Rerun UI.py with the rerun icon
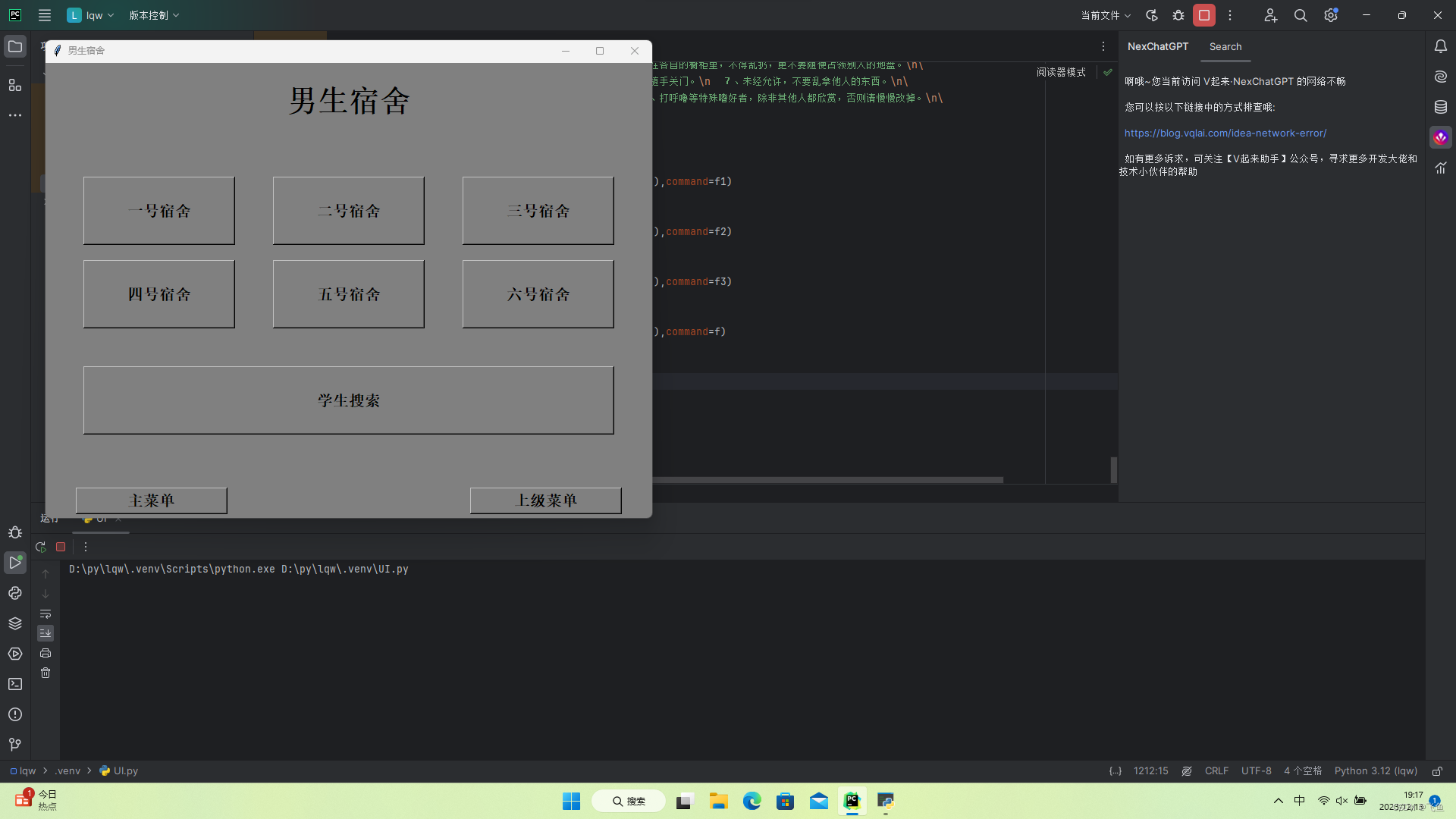 coord(41,547)
